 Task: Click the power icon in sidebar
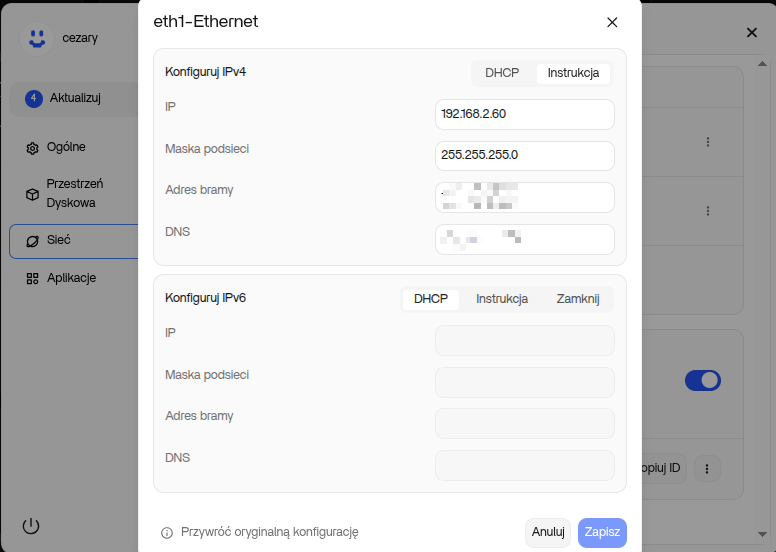click(31, 526)
